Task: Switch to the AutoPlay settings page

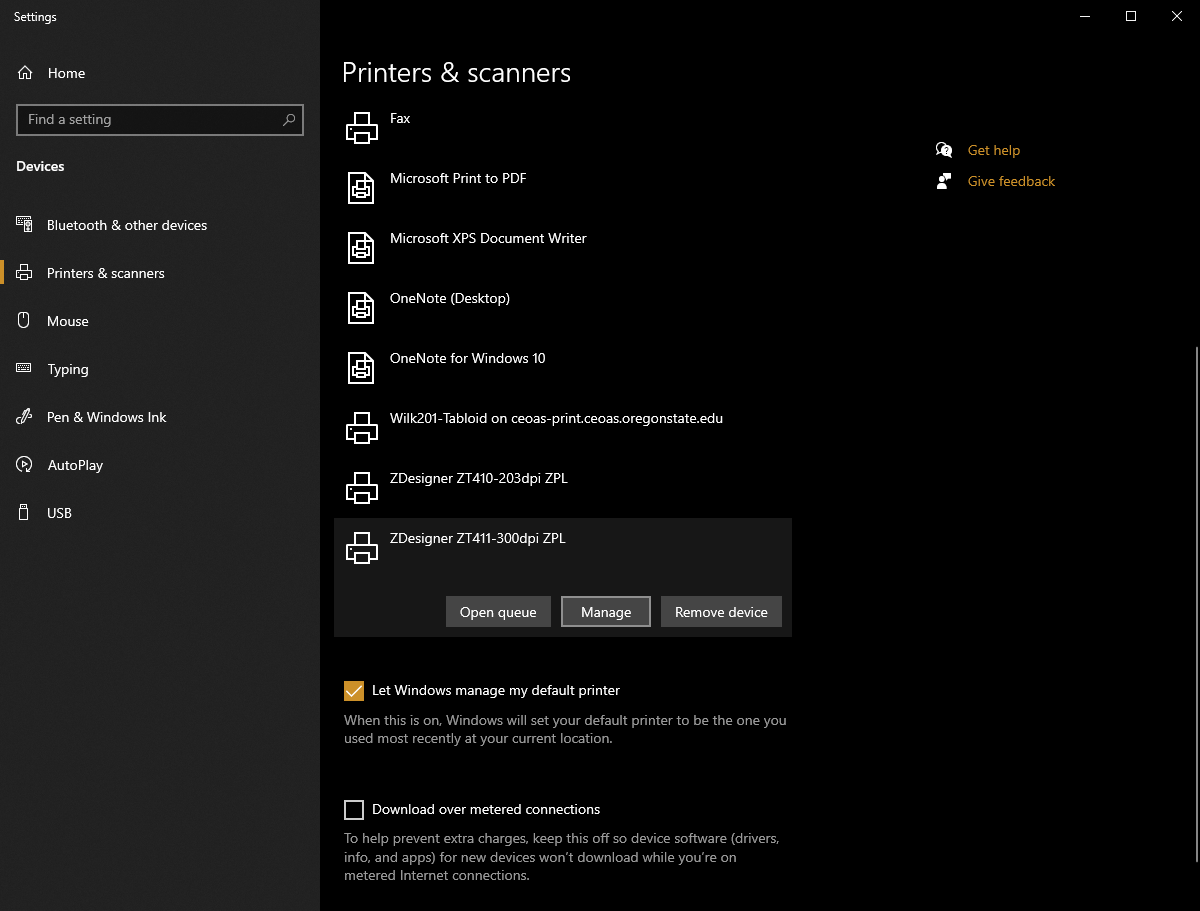Action: tap(75, 465)
